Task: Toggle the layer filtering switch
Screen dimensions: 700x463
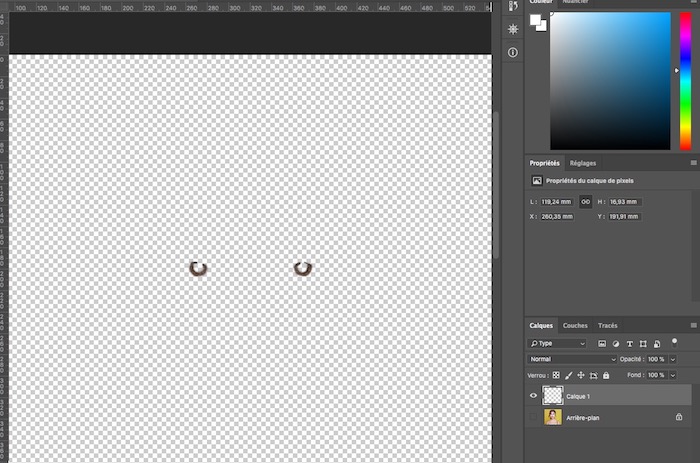Action: tap(674, 342)
